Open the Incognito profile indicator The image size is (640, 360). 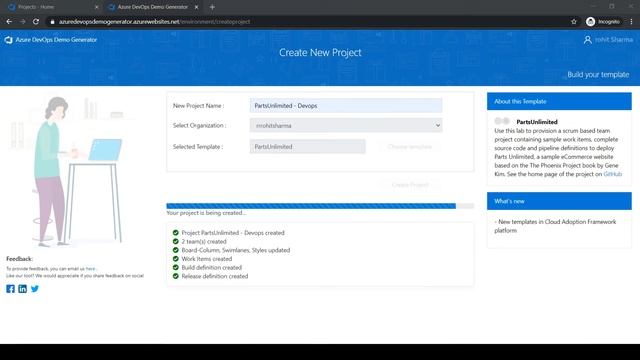603,22
